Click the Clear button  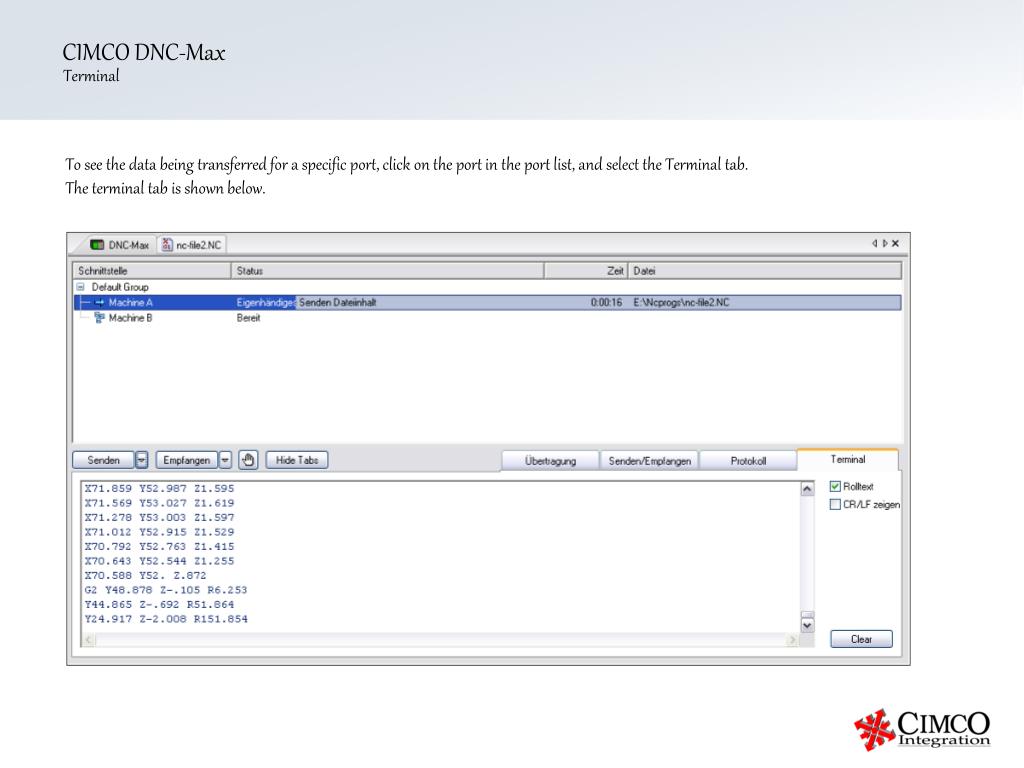pos(861,639)
